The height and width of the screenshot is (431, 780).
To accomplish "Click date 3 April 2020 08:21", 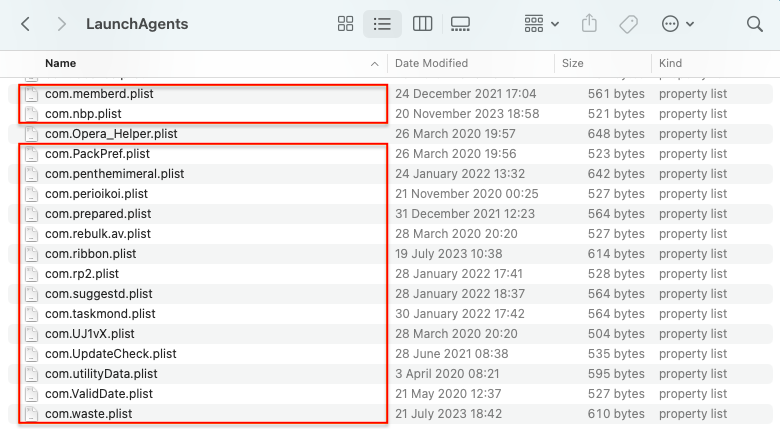I will [447, 373].
